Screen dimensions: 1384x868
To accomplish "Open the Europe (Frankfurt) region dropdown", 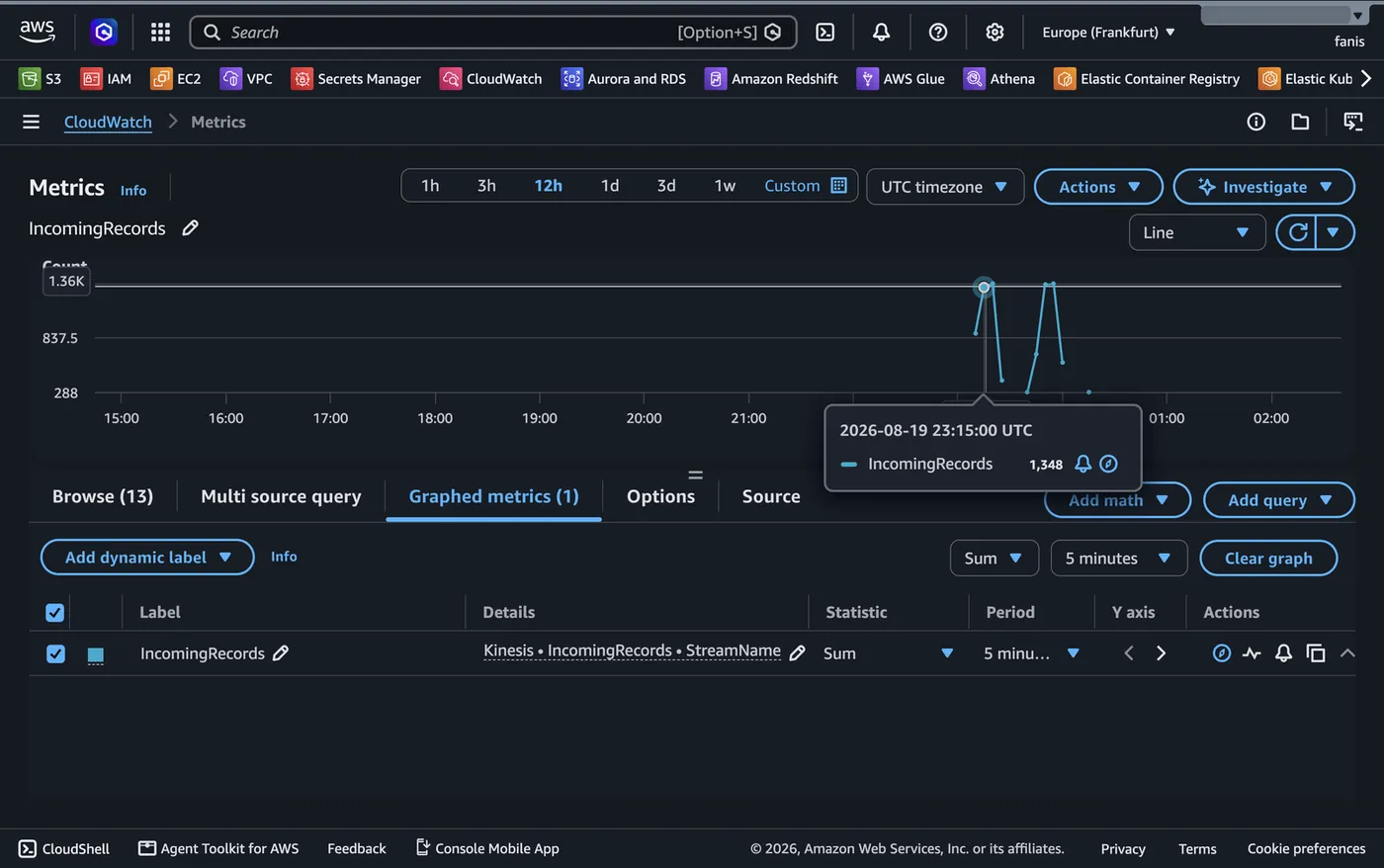I will click(x=1109, y=33).
